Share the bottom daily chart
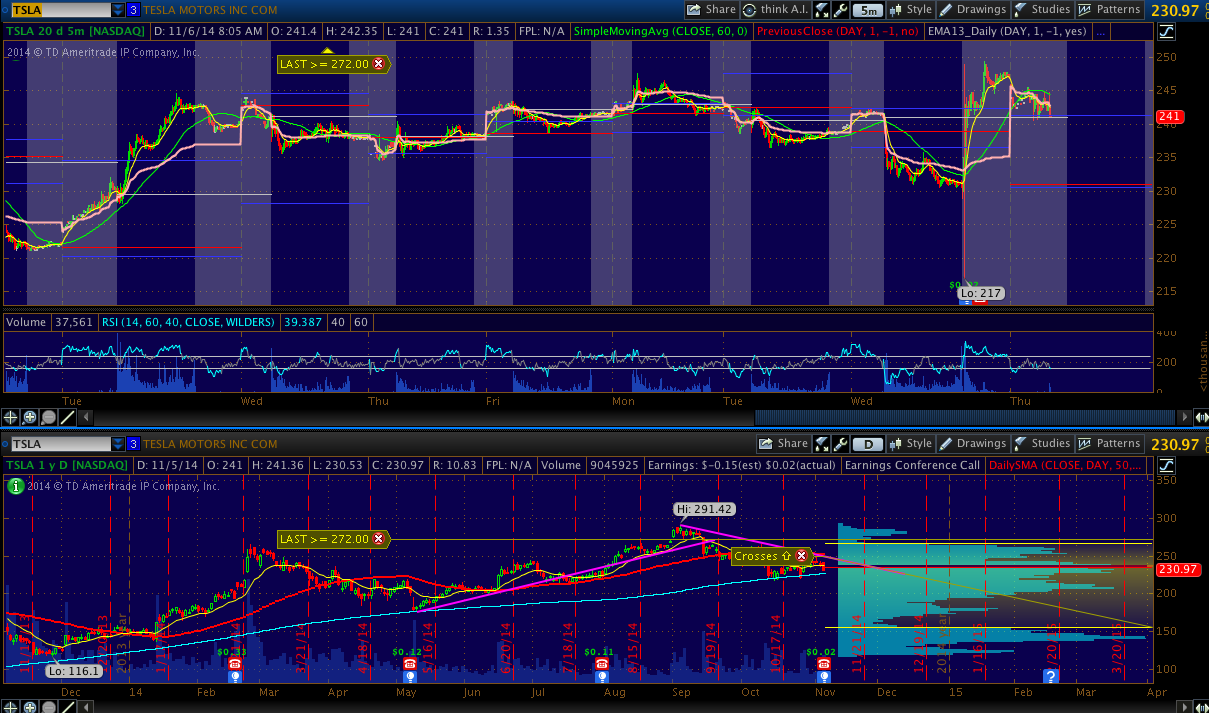1209x713 pixels. pos(783,444)
